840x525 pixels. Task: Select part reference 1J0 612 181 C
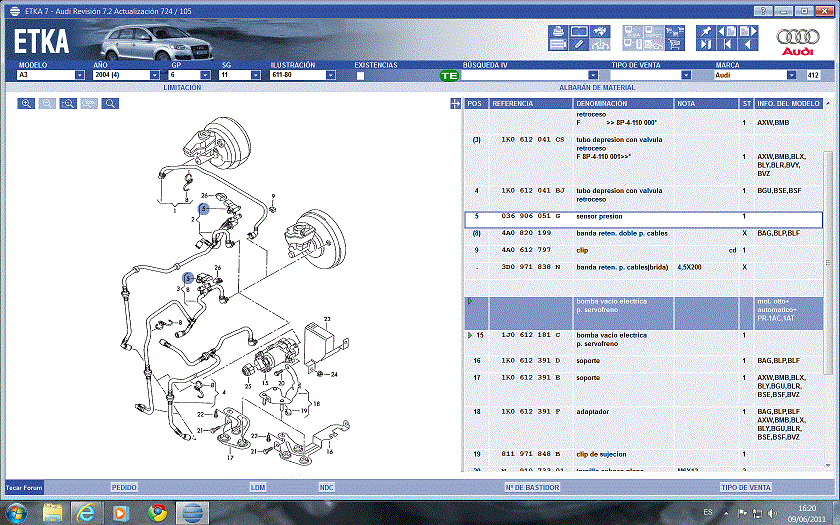click(x=531, y=335)
